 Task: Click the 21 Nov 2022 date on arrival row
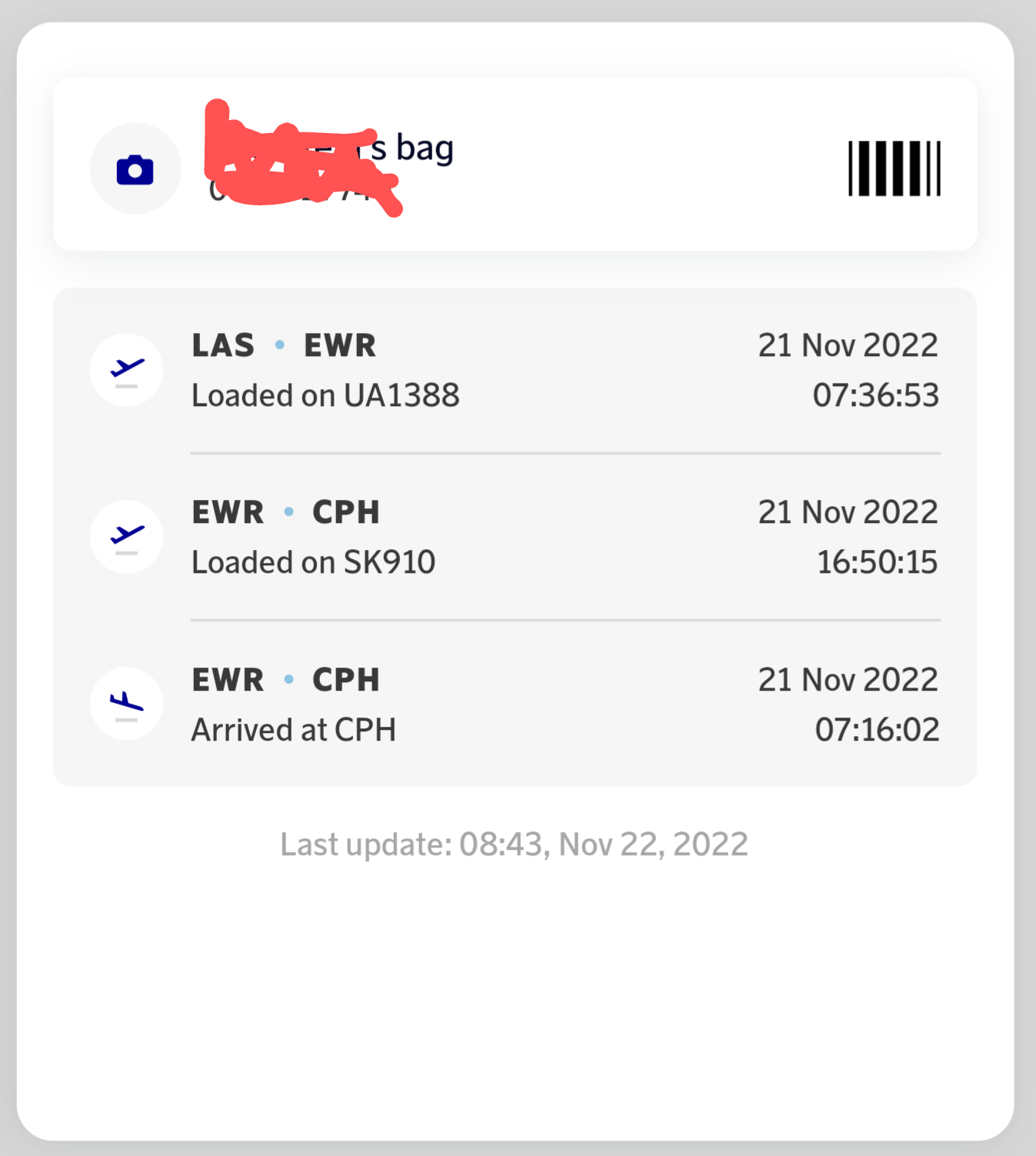coord(848,680)
